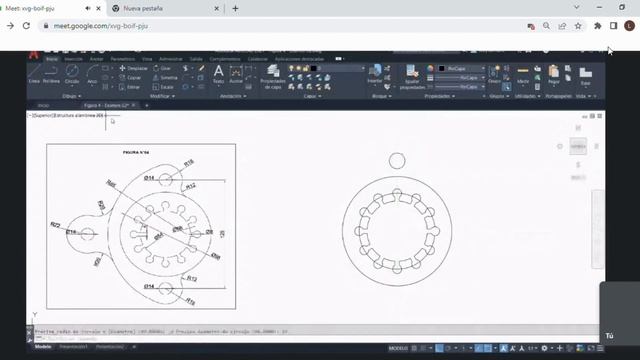Open the Anotar ribbon tab
The height and width of the screenshot is (360, 640).
click(96, 59)
